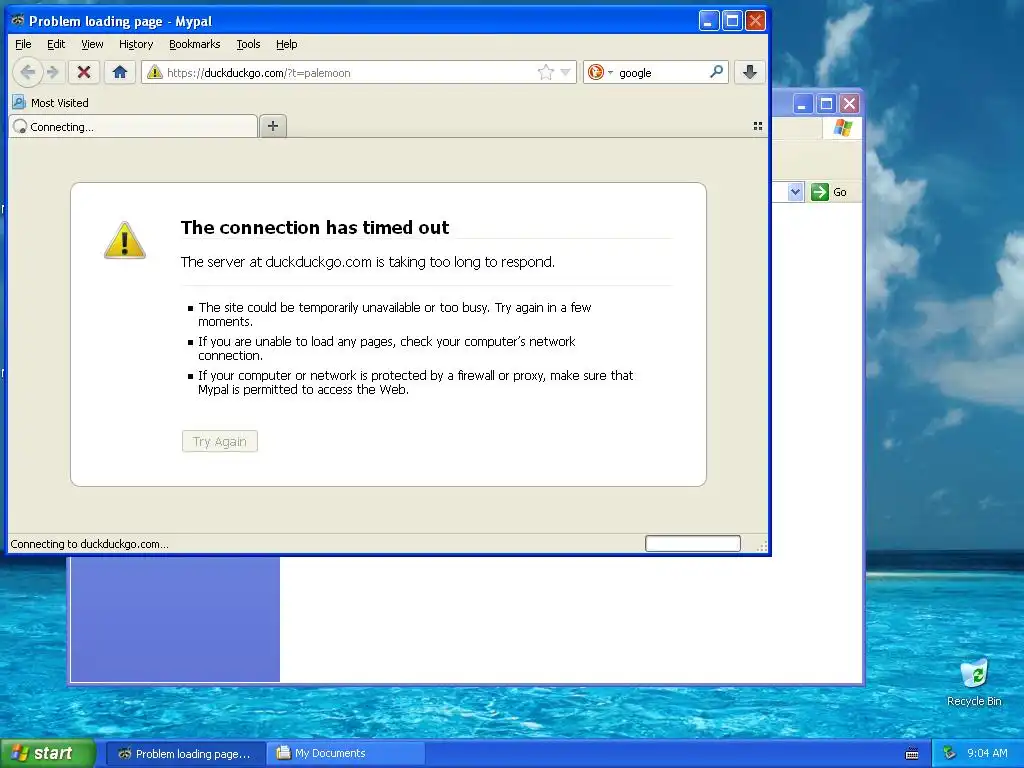Image resolution: width=1024 pixels, height=768 pixels.
Task: Bookmark this page with the star
Action: 545,72
